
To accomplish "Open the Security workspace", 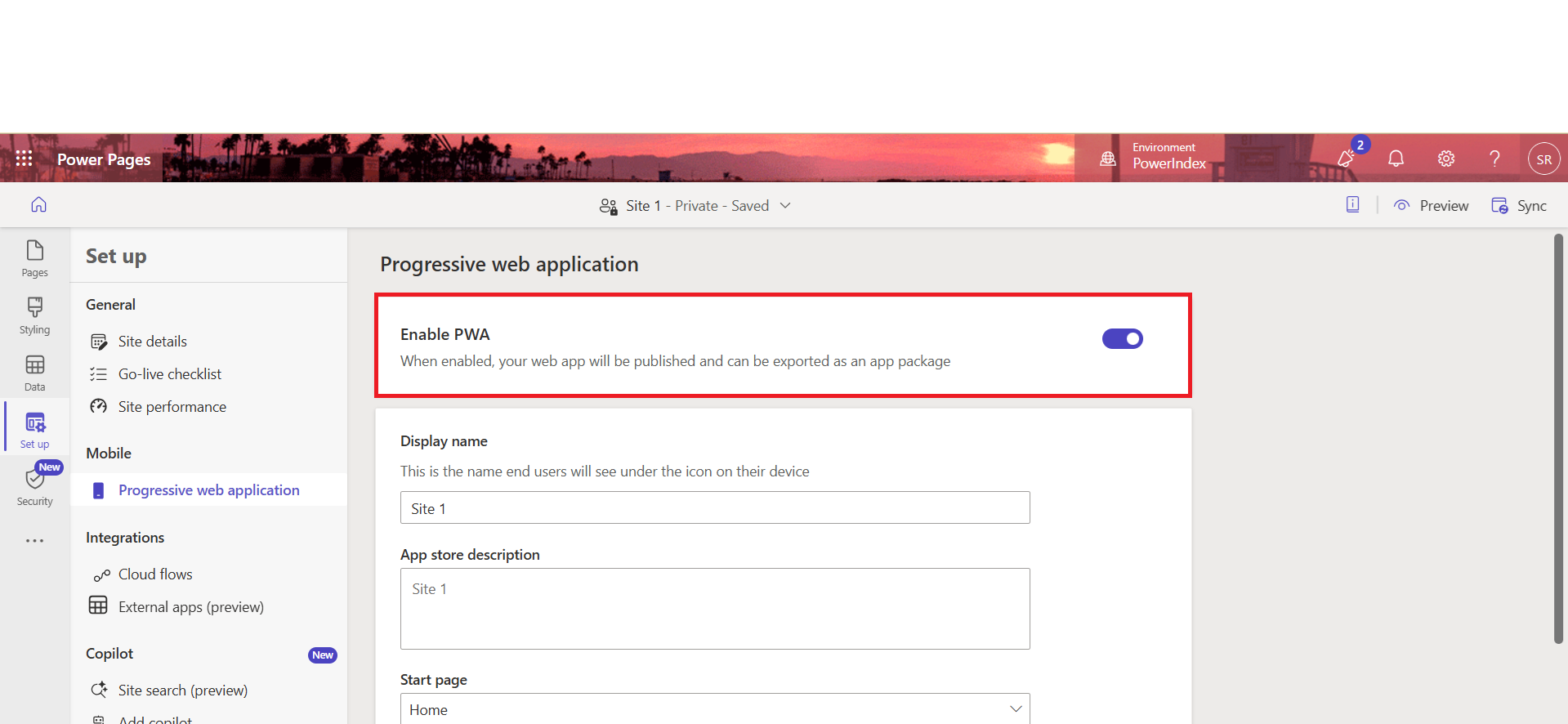I will (34, 487).
